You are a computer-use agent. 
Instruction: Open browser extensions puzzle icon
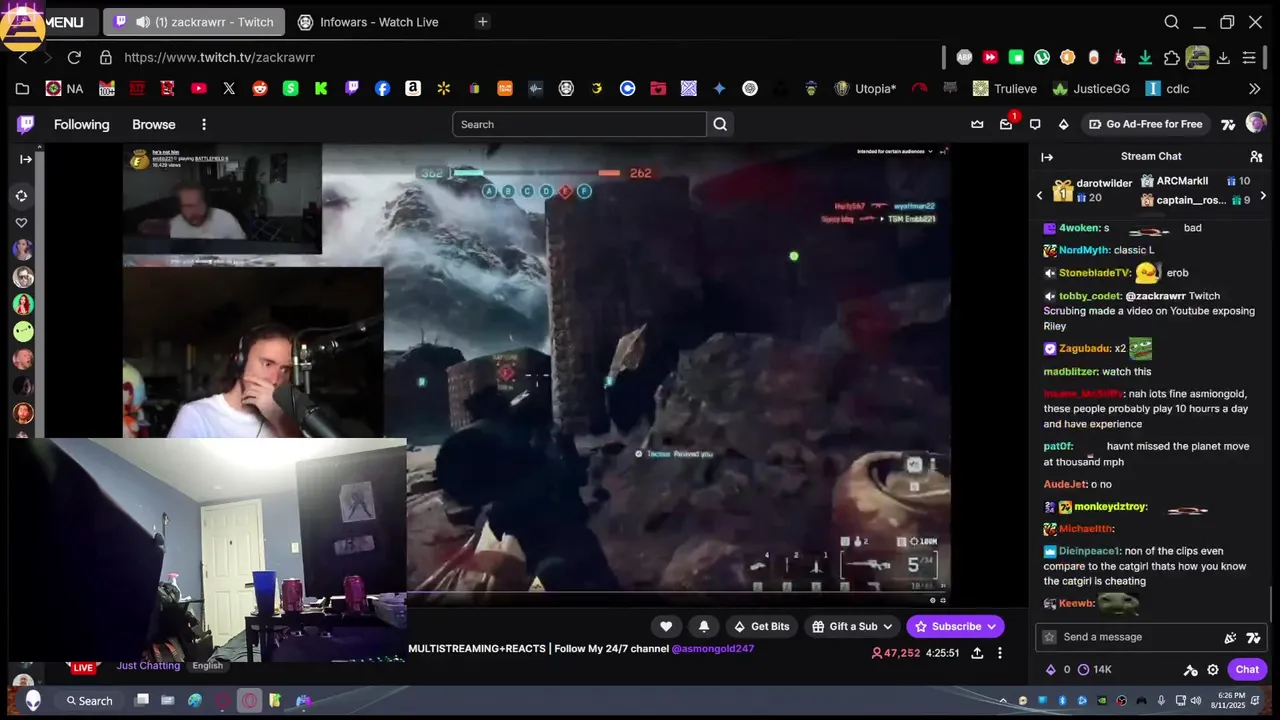pyautogui.click(x=1172, y=57)
